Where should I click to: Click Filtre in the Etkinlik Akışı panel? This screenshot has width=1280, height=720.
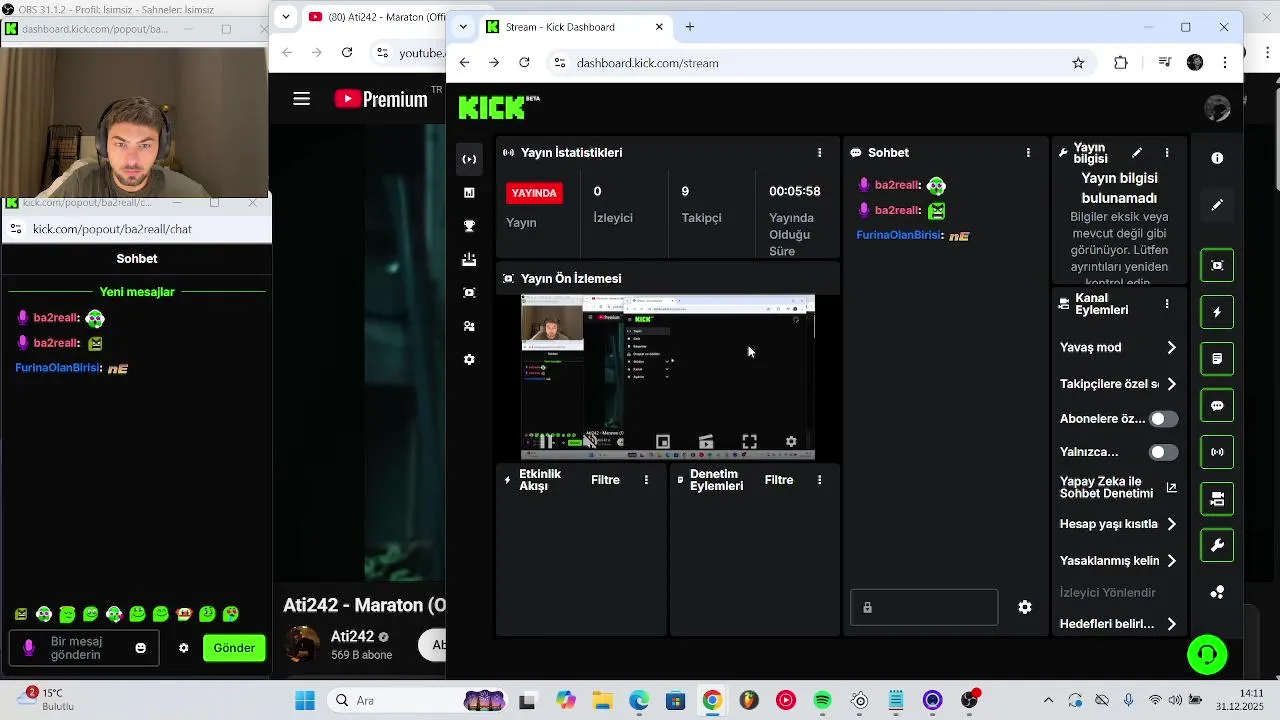(605, 480)
